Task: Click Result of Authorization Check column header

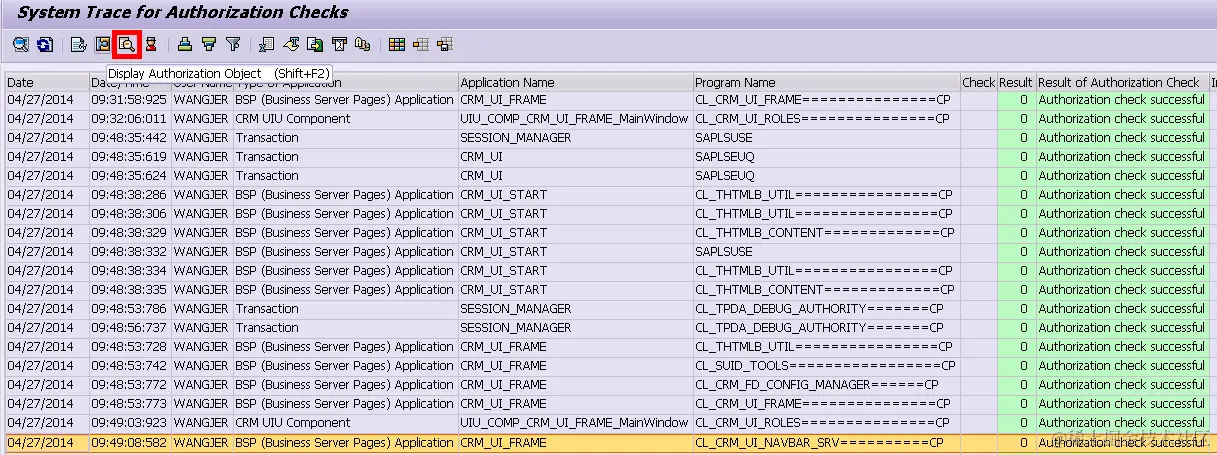Action: 1122,82
